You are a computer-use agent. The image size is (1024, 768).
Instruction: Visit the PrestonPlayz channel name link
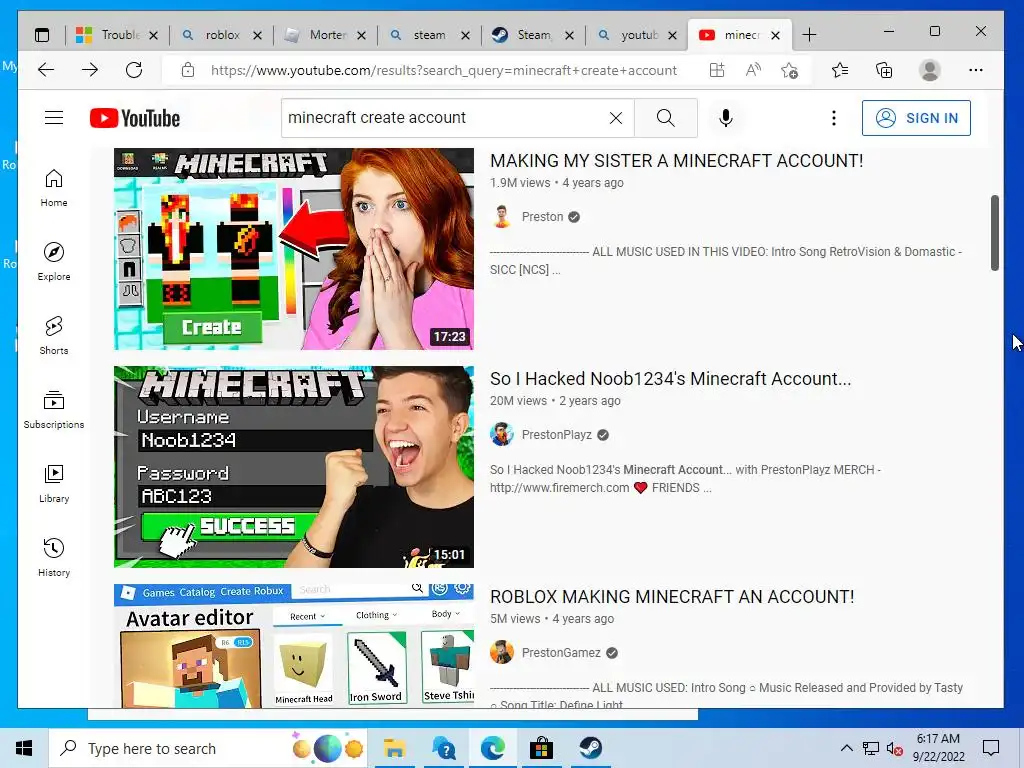coord(556,435)
